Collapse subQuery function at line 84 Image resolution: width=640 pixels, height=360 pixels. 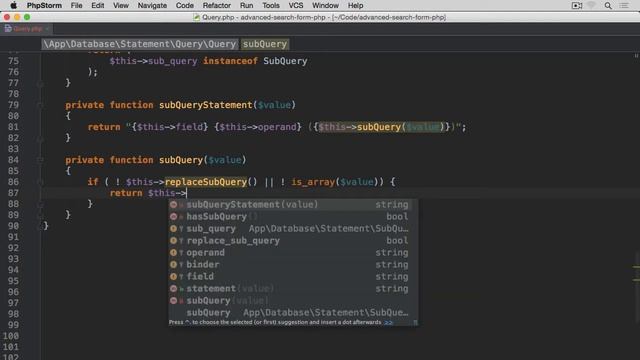(40, 160)
